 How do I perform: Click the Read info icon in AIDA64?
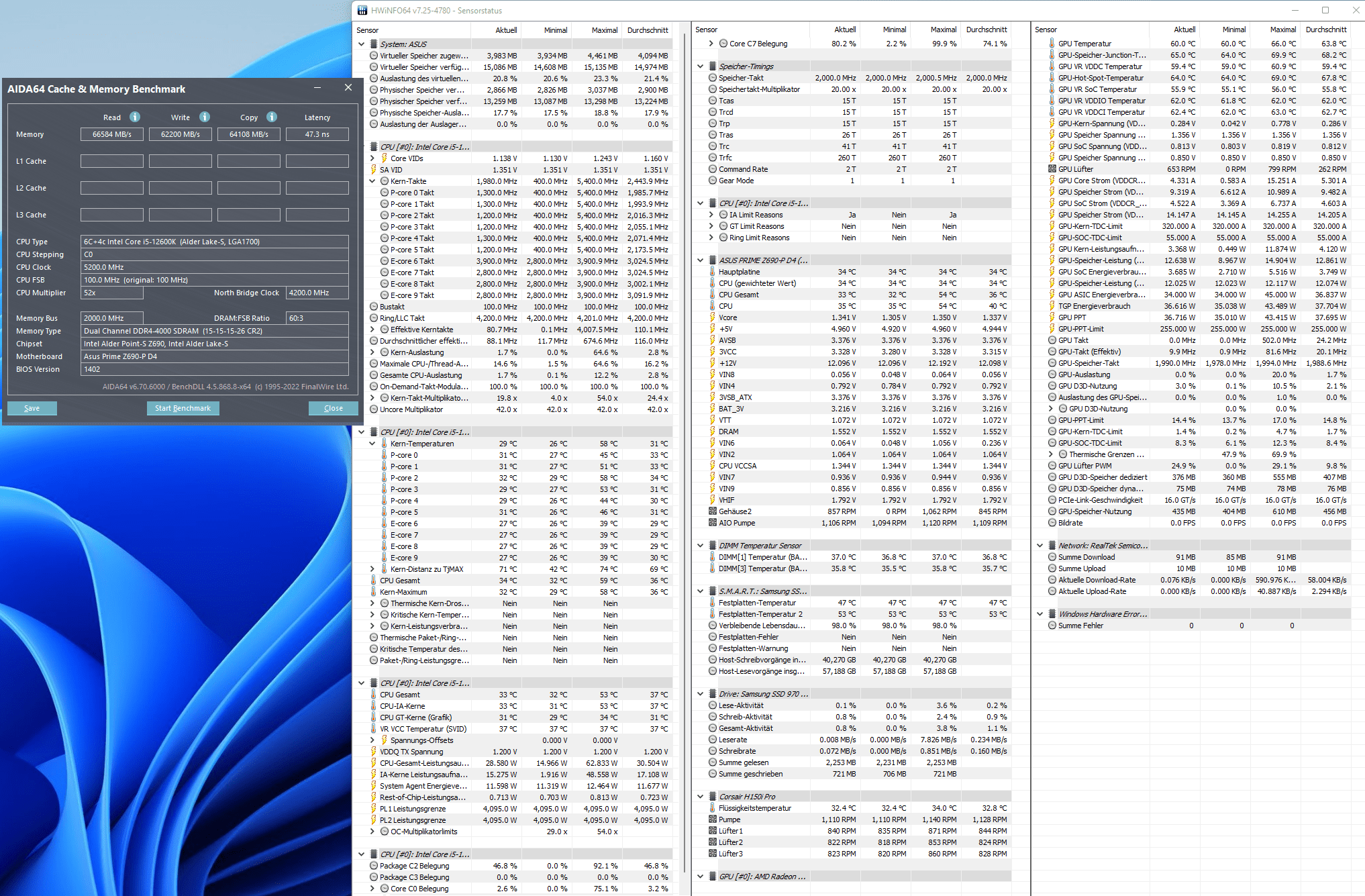(x=135, y=117)
